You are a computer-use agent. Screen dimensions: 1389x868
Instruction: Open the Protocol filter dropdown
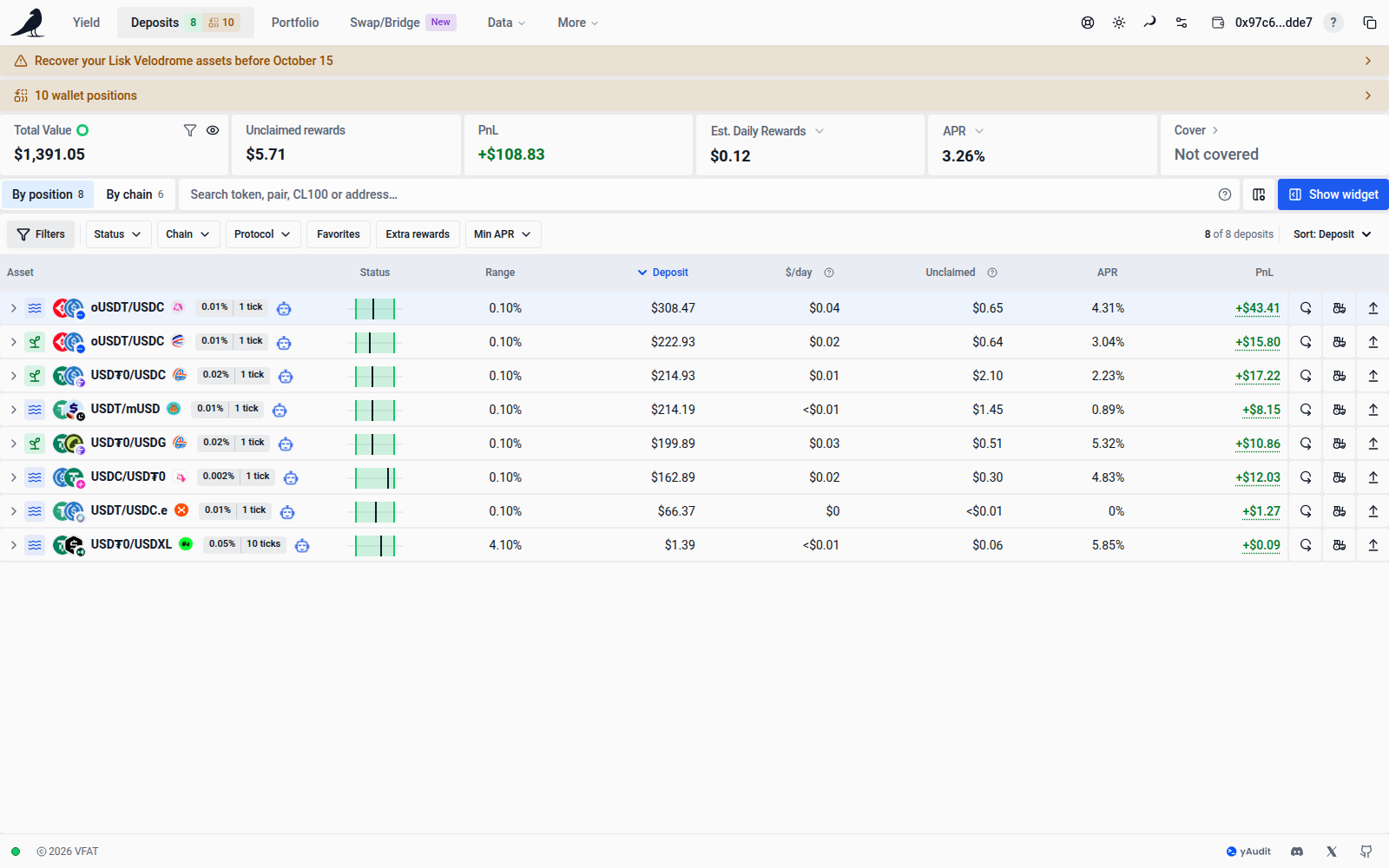263,234
